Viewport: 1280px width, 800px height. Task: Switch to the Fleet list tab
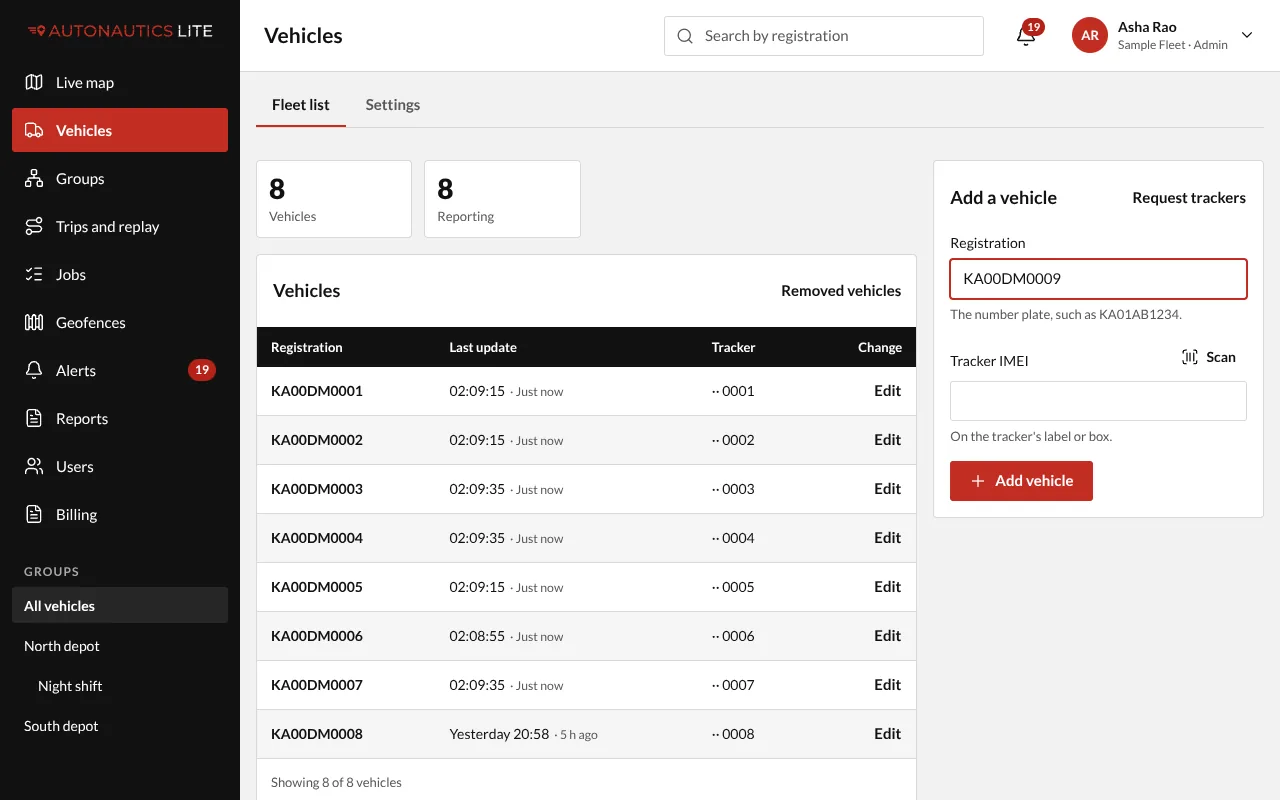tap(301, 104)
